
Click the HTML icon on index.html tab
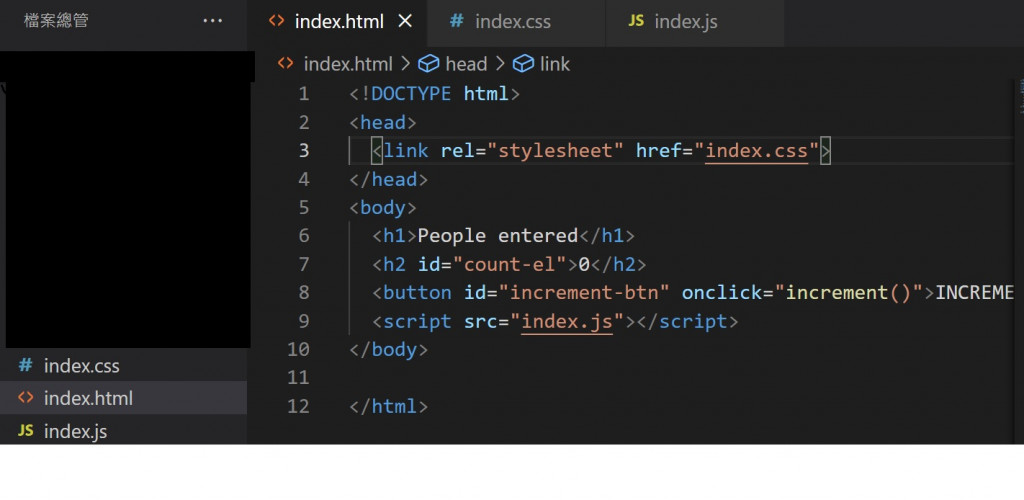point(276,21)
